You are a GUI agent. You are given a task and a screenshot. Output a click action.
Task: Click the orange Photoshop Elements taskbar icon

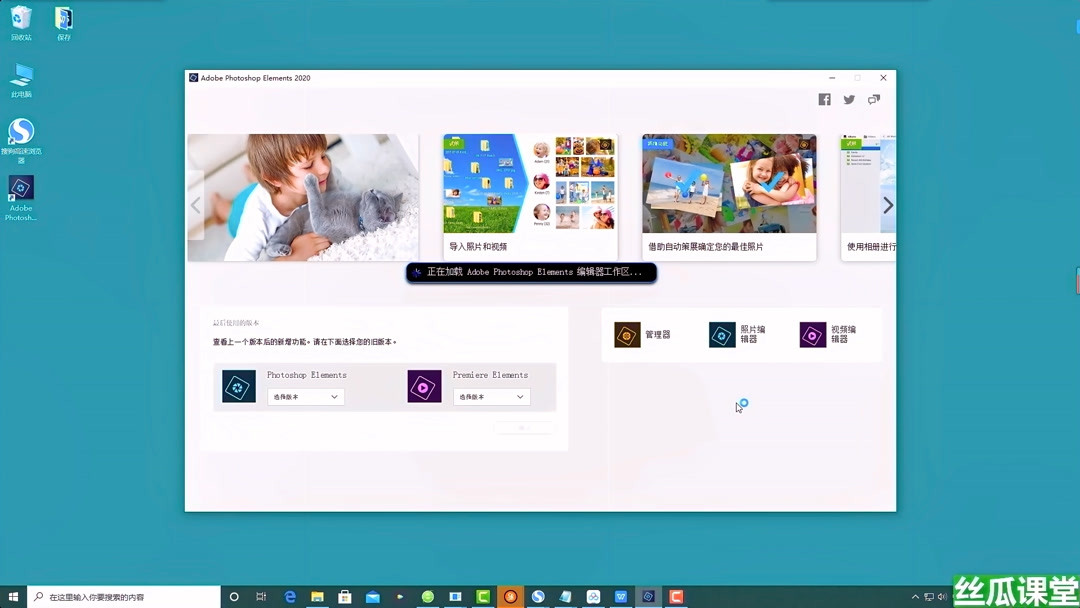pyautogui.click(x=510, y=596)
